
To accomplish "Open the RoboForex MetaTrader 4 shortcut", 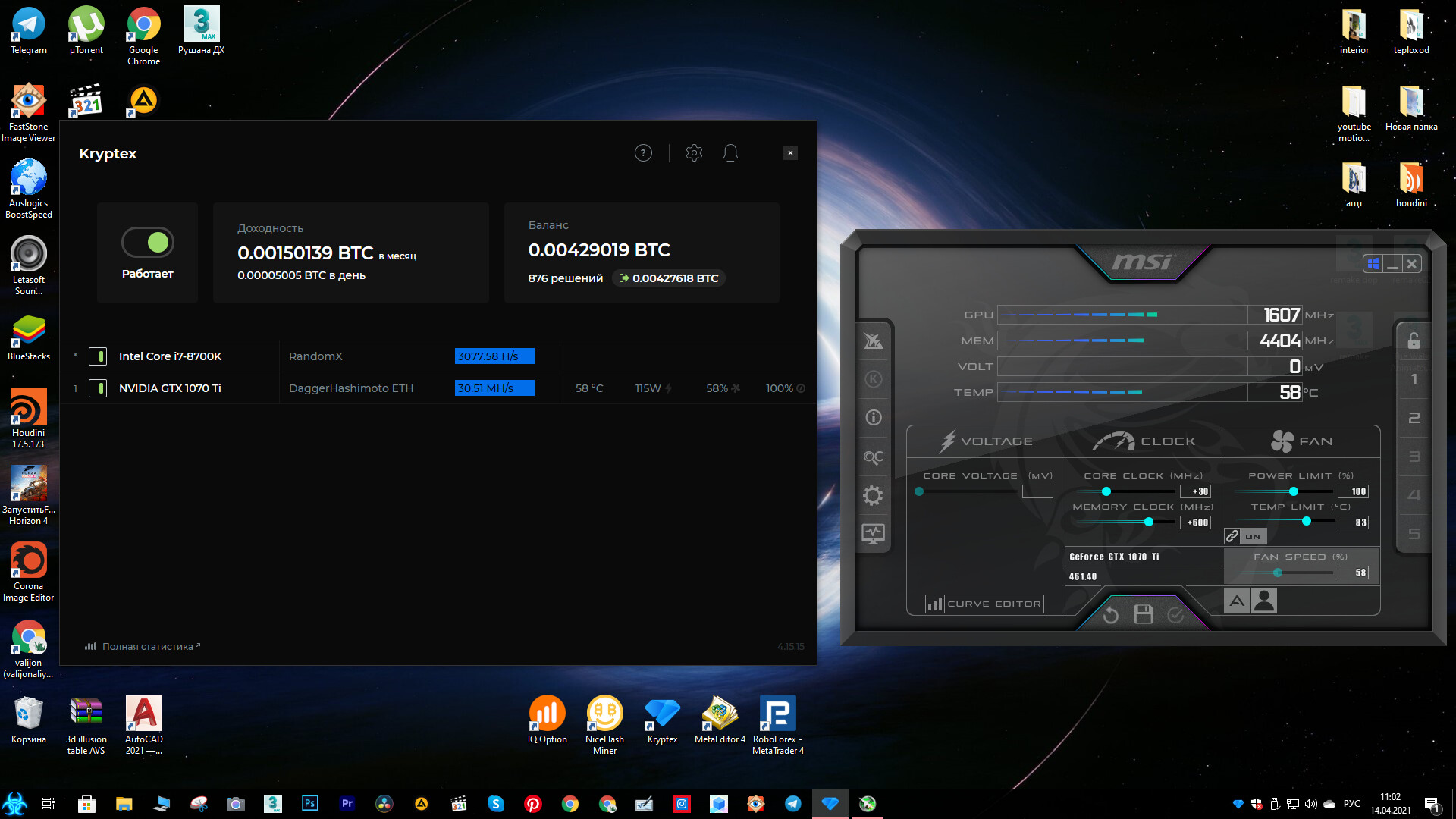I will [x=778, y=724].
